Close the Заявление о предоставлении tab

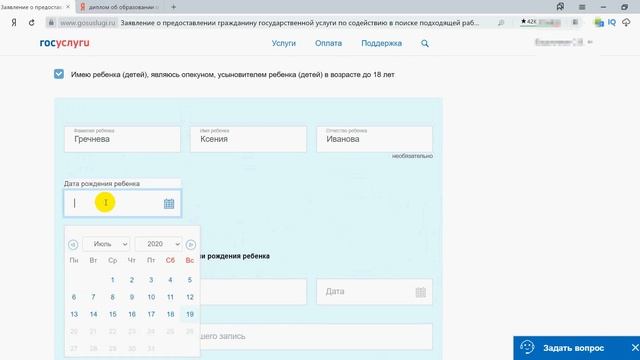pyautogui.click(x=68, y=7)
